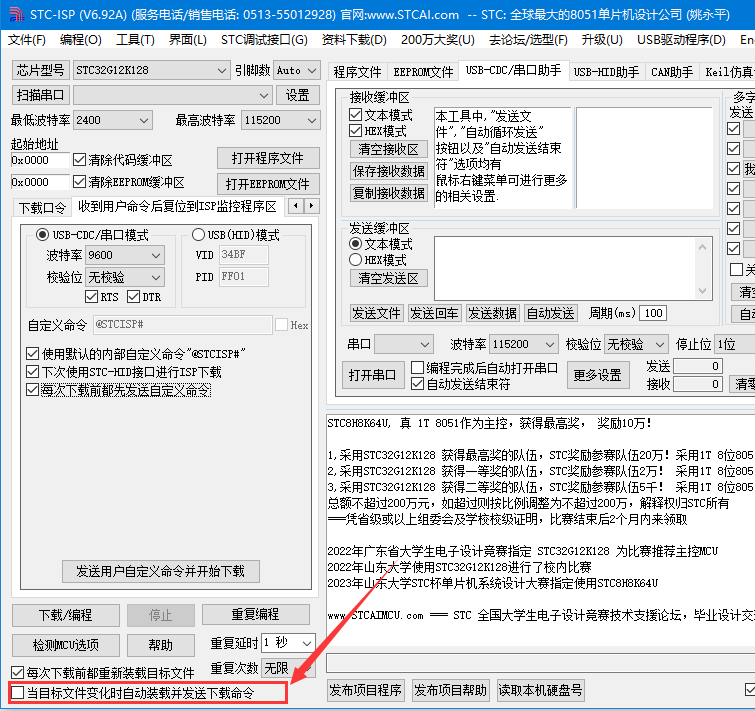Image resolution: width=755 pixels, height=711 pixels.
Task: Click the 周期(ms) input field
Action: tap(653, 313)
